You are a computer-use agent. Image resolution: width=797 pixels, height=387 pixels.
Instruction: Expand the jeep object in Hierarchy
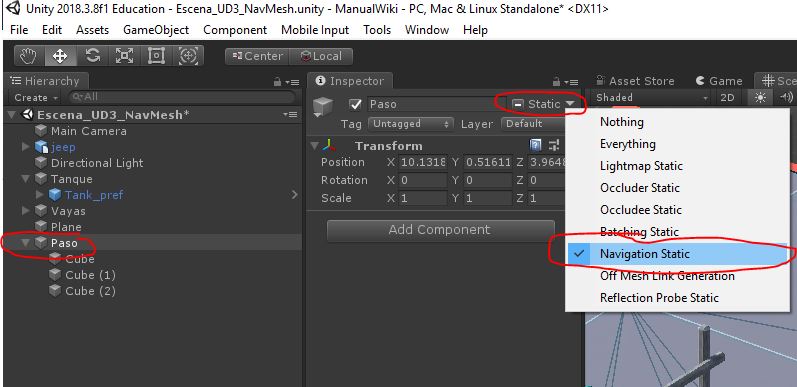click(x=26, y=147)
